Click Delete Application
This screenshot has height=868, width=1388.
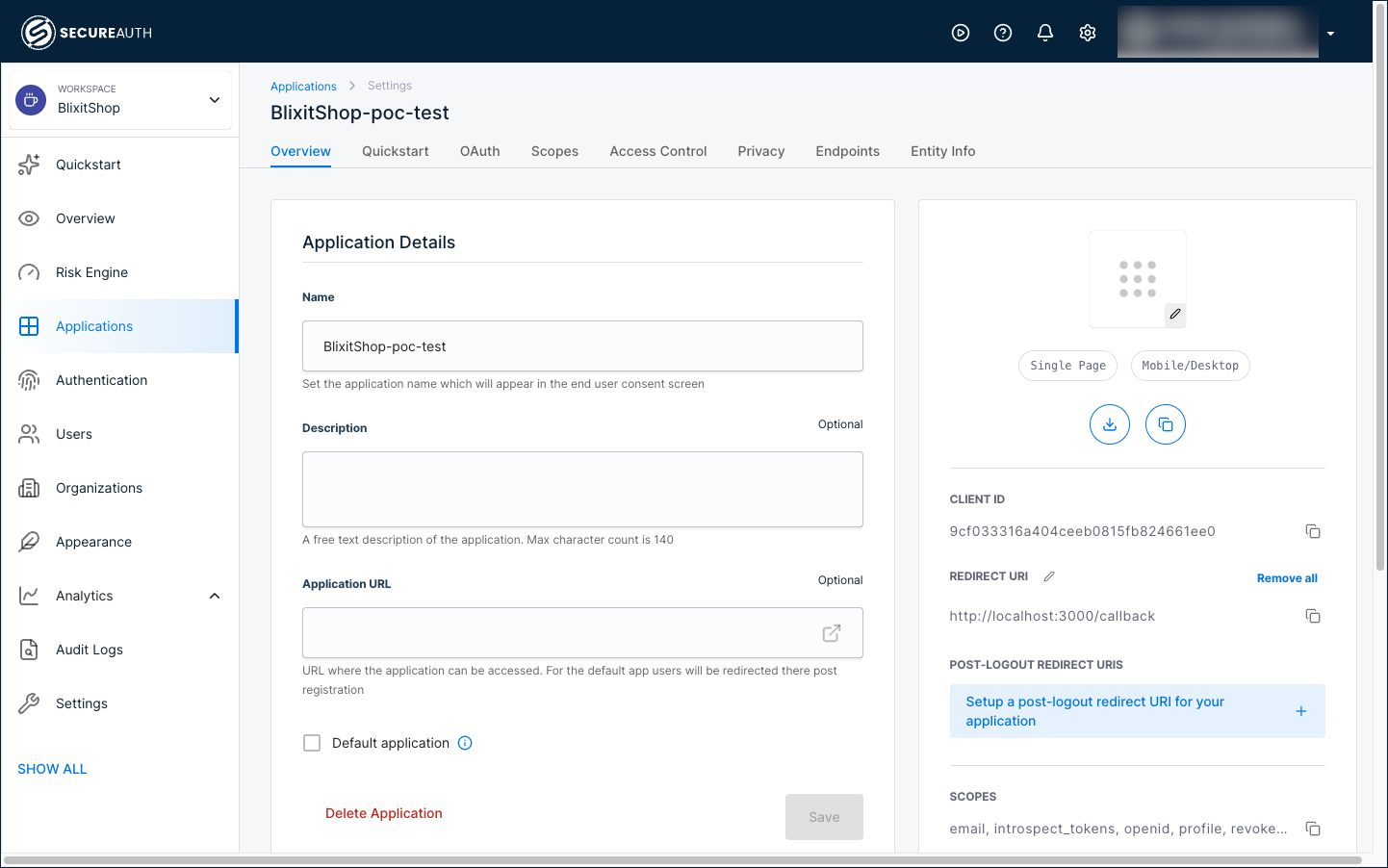[384, 813]
